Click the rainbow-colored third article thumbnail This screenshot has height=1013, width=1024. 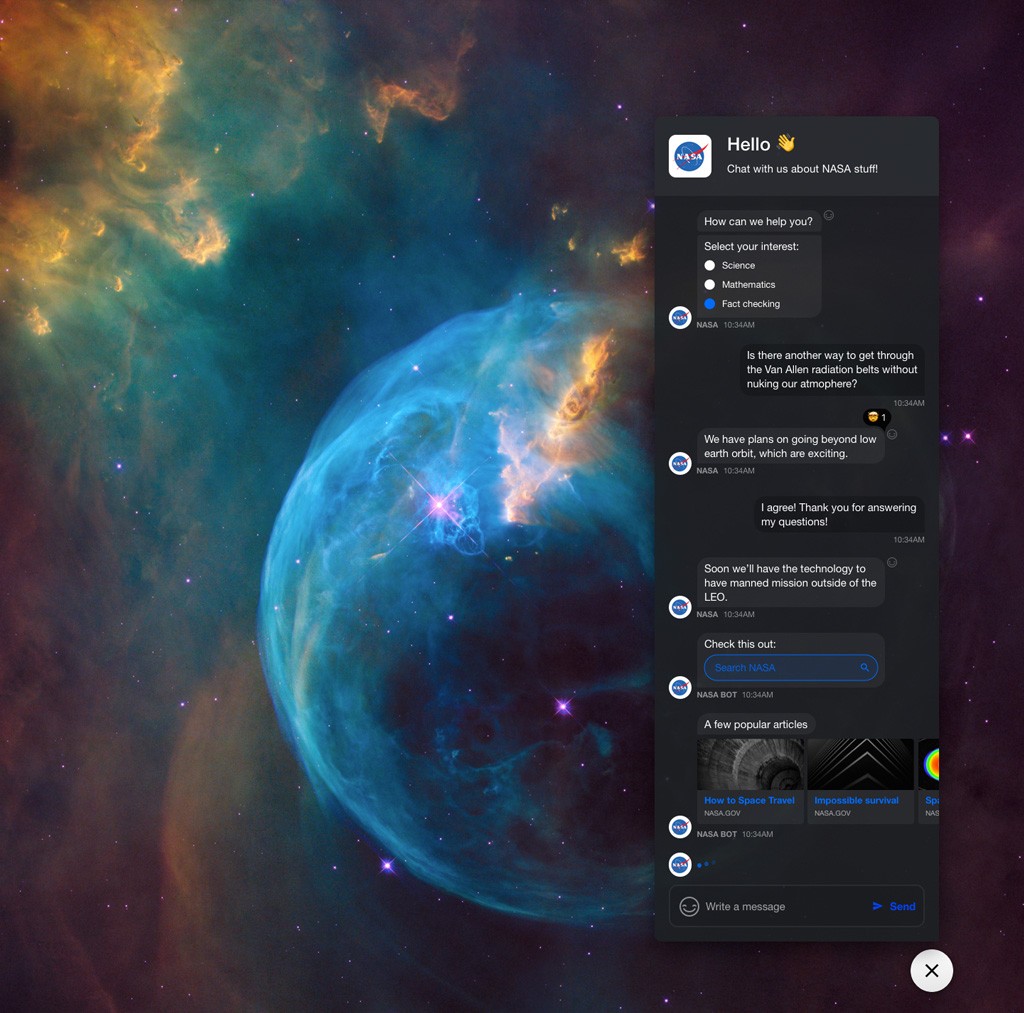929,764
